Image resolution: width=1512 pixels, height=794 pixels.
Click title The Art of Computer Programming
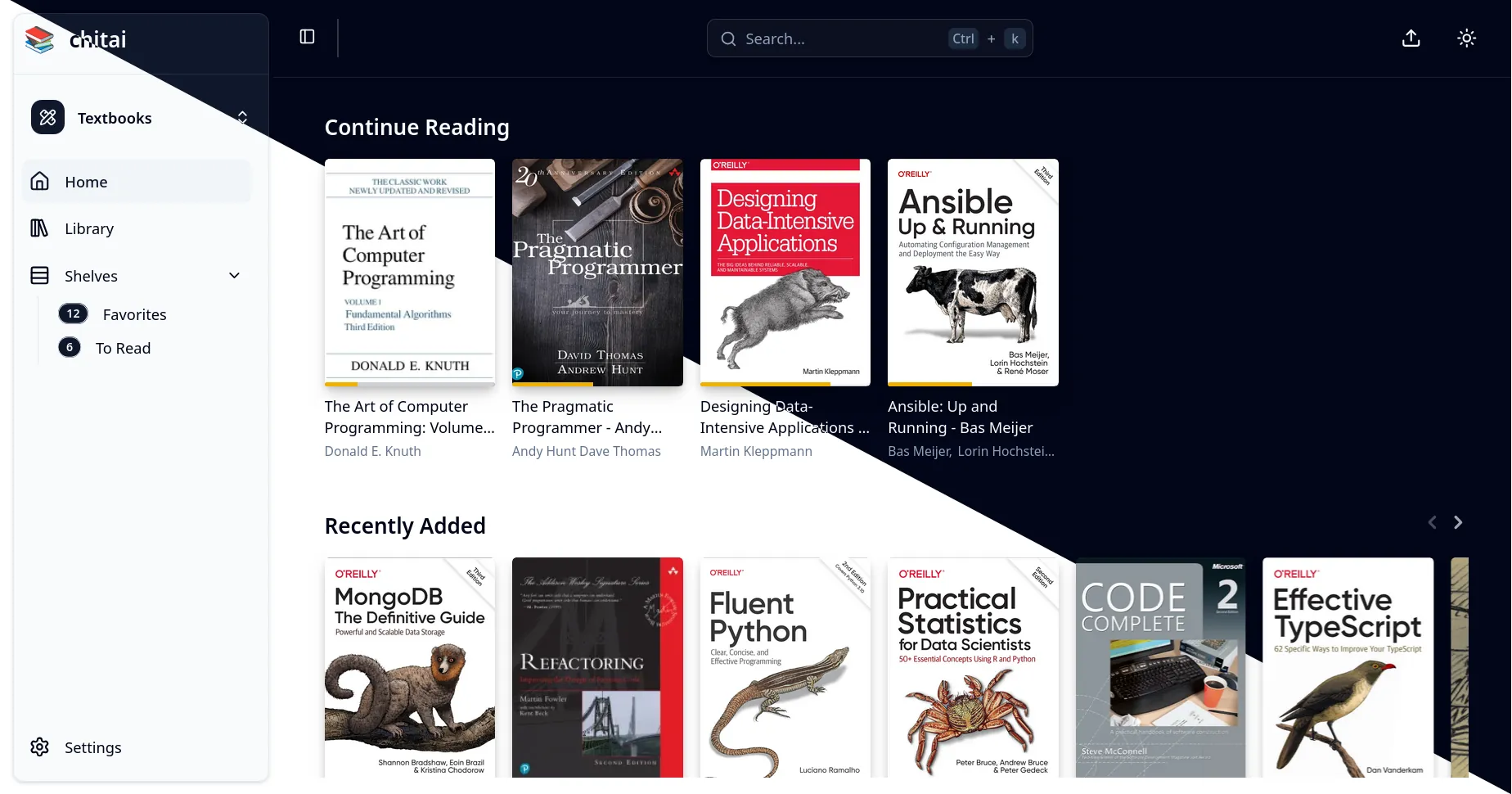[x=410, y=417]
